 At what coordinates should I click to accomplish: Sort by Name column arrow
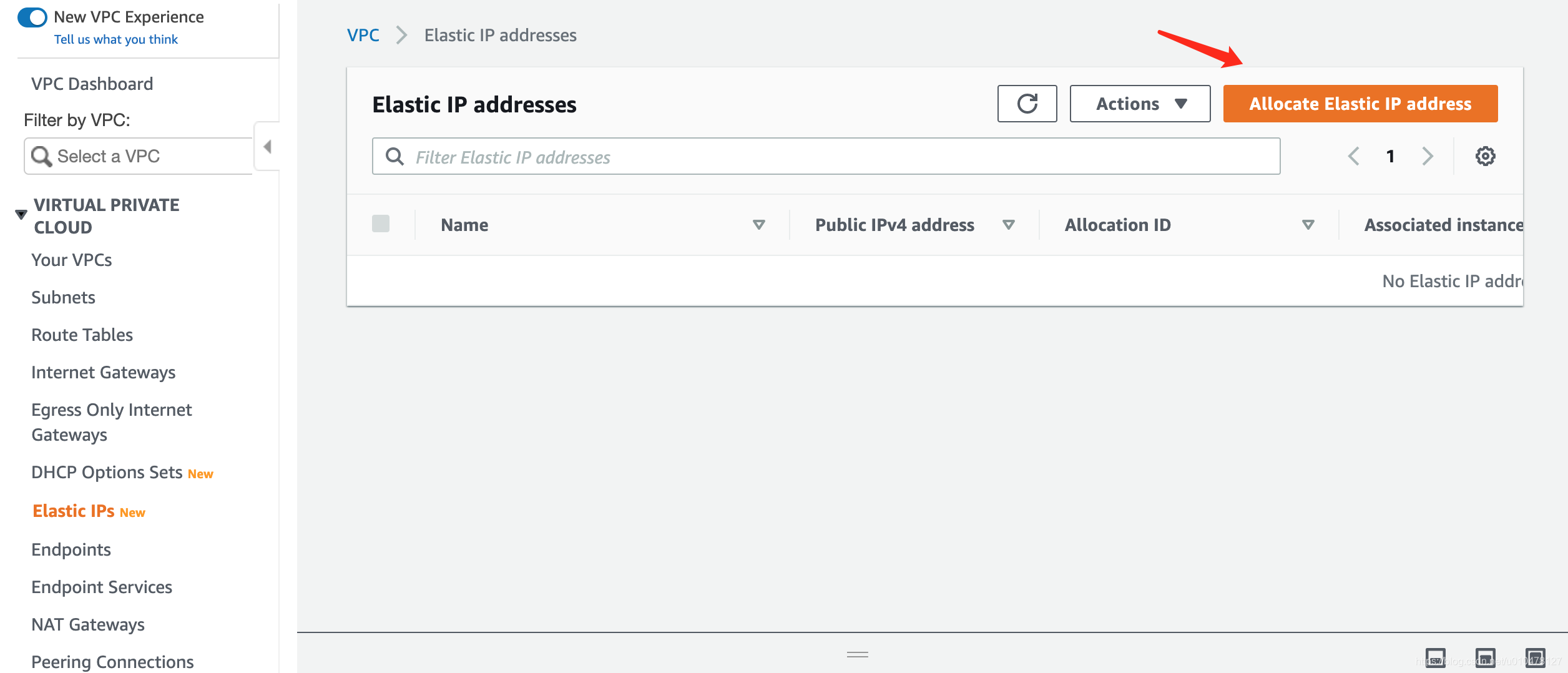pos(759,225)
